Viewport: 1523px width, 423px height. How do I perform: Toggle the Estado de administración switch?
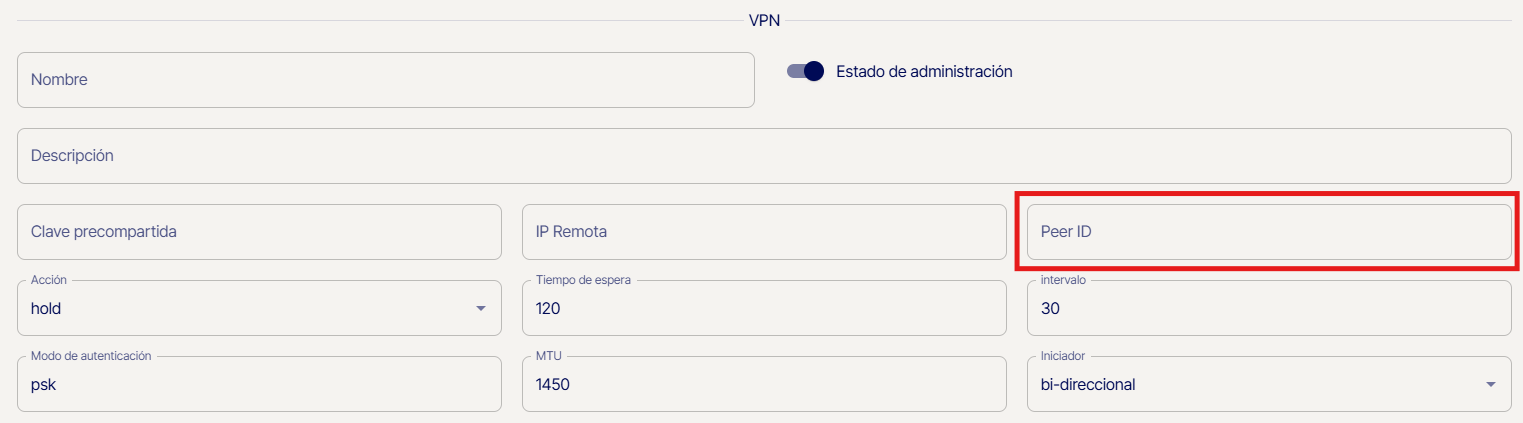805,71
